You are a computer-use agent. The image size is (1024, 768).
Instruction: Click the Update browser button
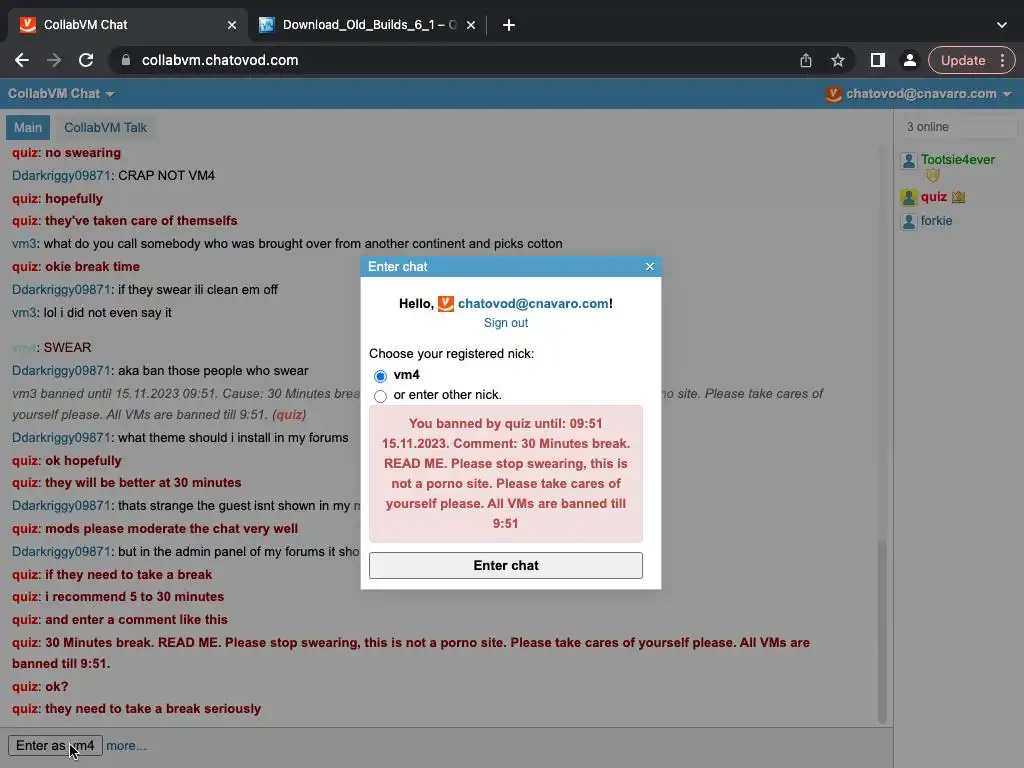click(x=963, y=60)
